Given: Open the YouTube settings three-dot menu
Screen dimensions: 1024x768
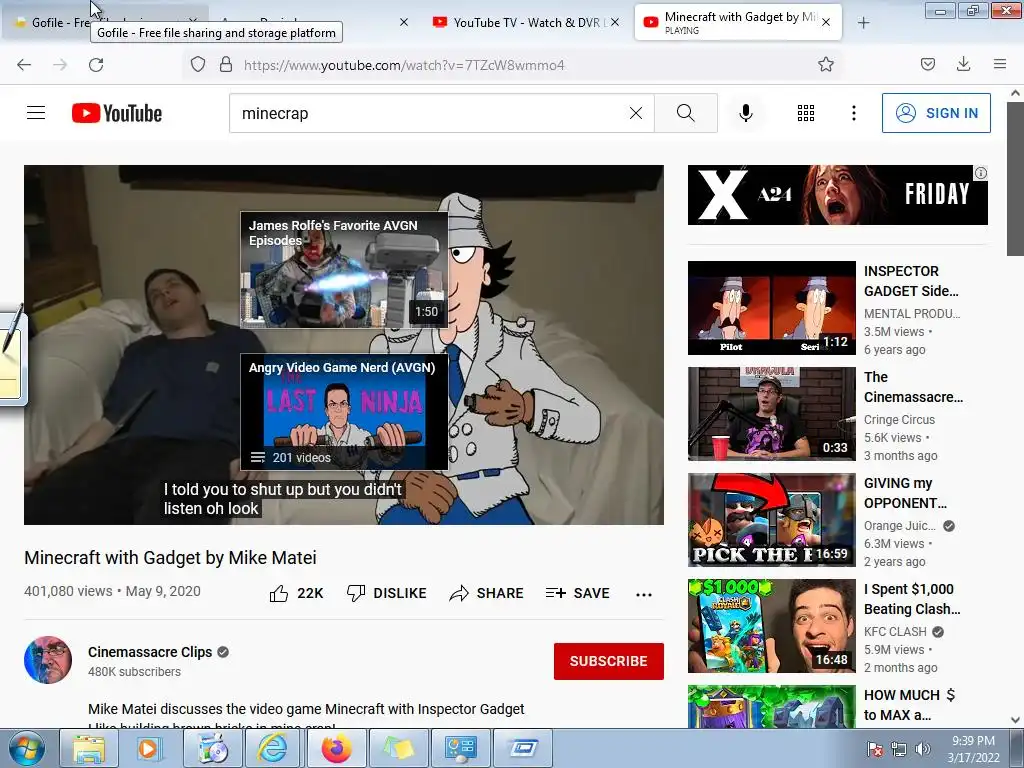Looking at the screenshot, I should (x=854, y=113).
